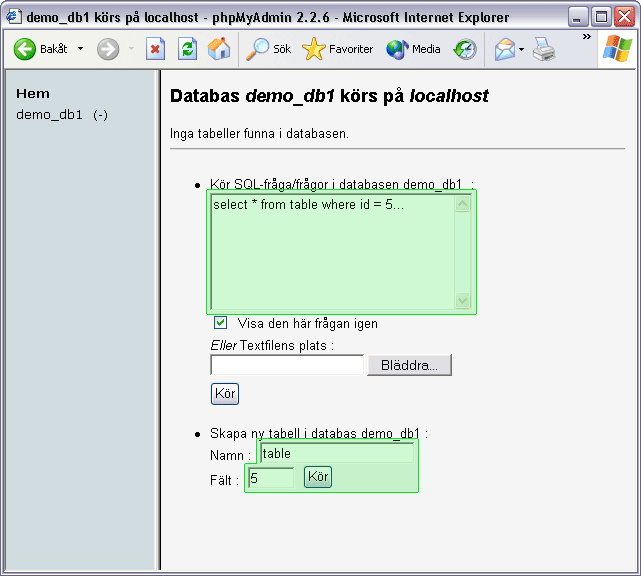The height and width of the screenshot is (576, 641).
Task: Click the Refresh page icon
Action: (187, 49)
